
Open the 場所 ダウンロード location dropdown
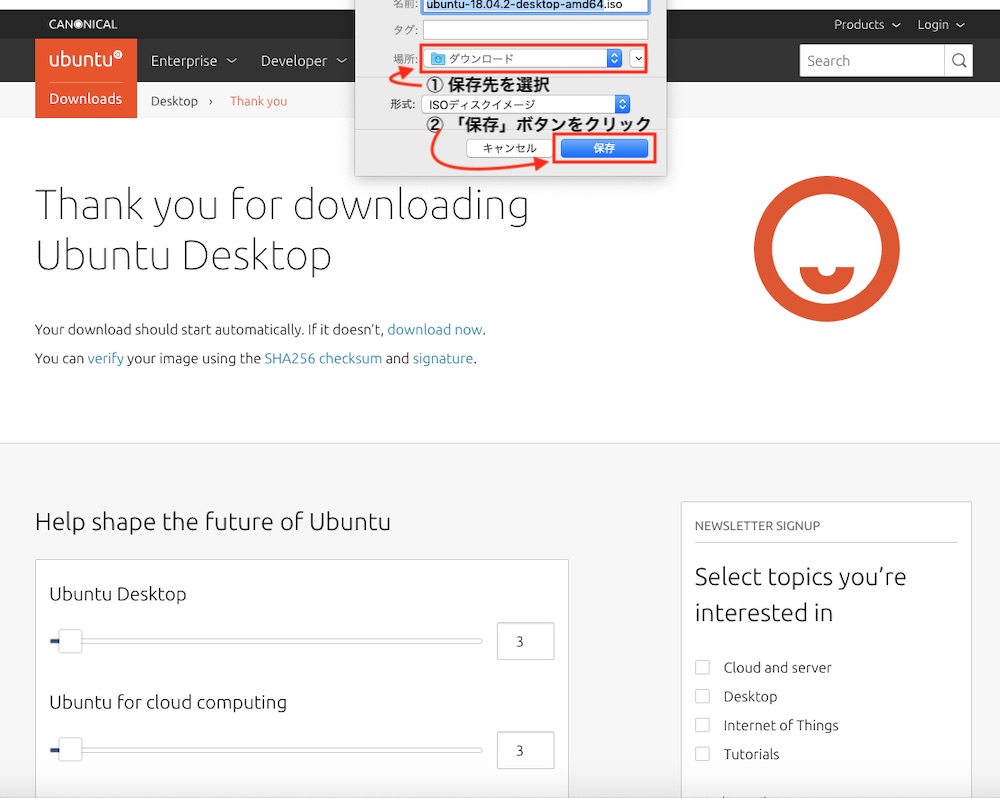point(522,59)
